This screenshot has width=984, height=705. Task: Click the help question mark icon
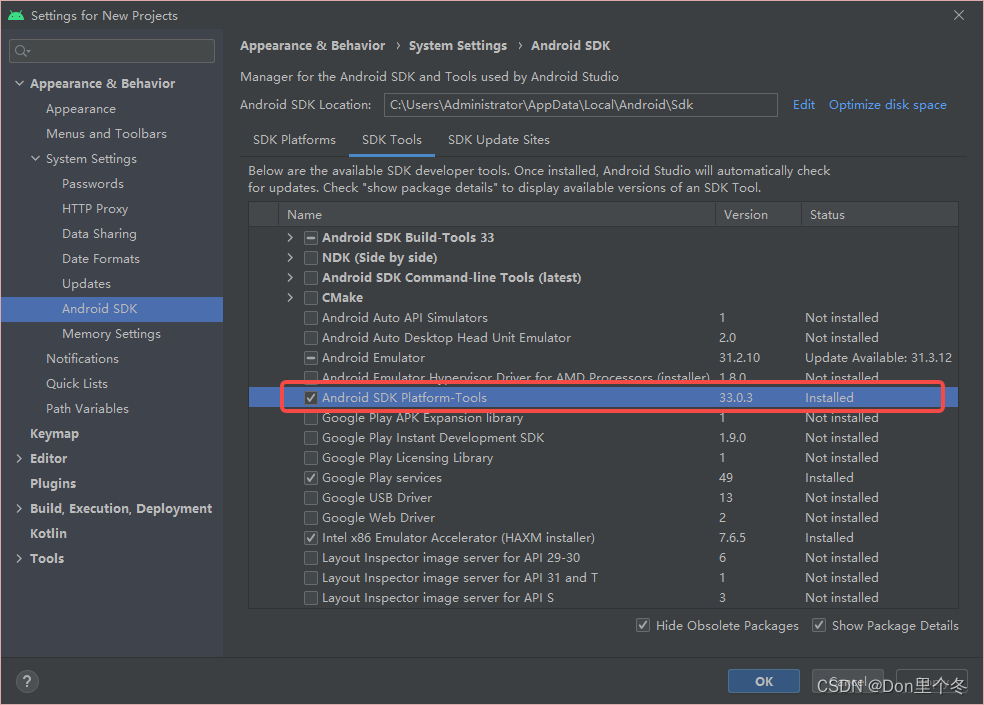pos(27,681)
